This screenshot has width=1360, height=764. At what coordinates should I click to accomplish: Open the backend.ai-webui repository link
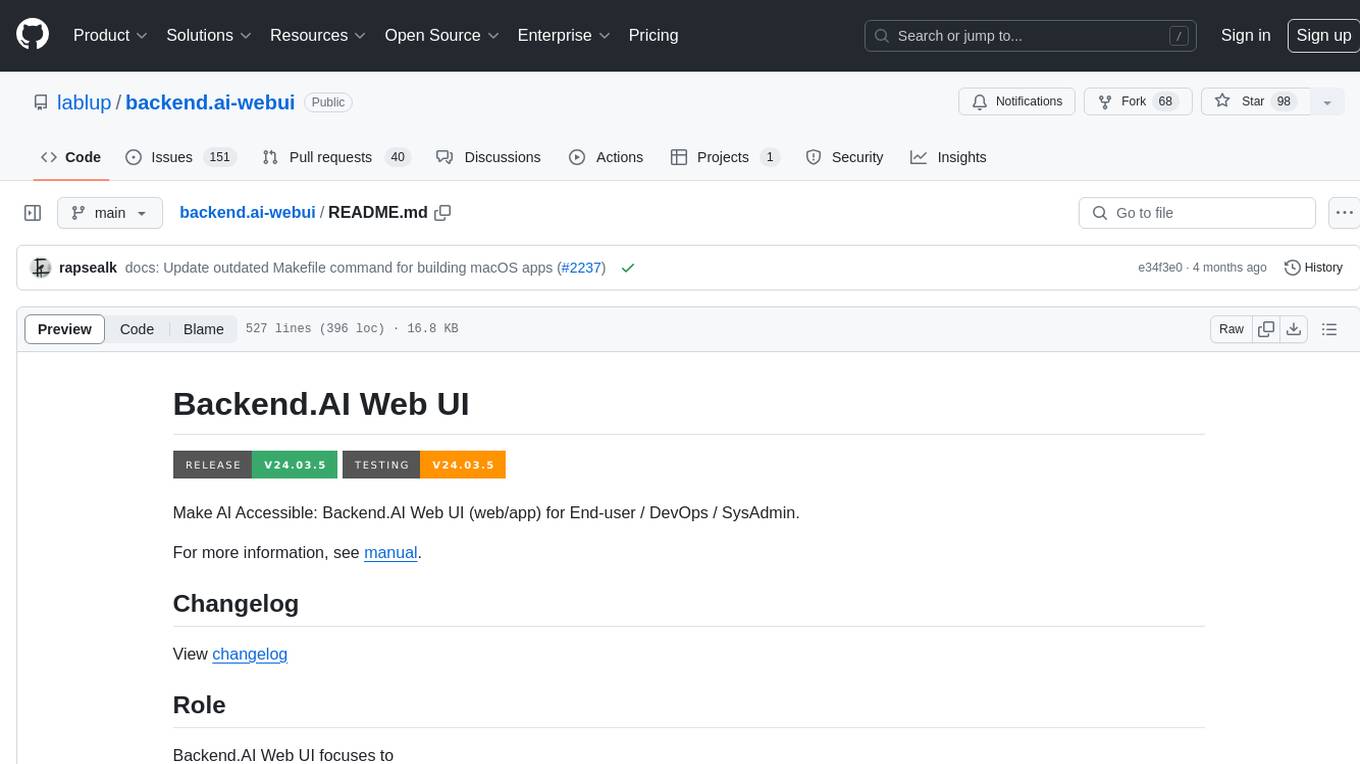210,102
